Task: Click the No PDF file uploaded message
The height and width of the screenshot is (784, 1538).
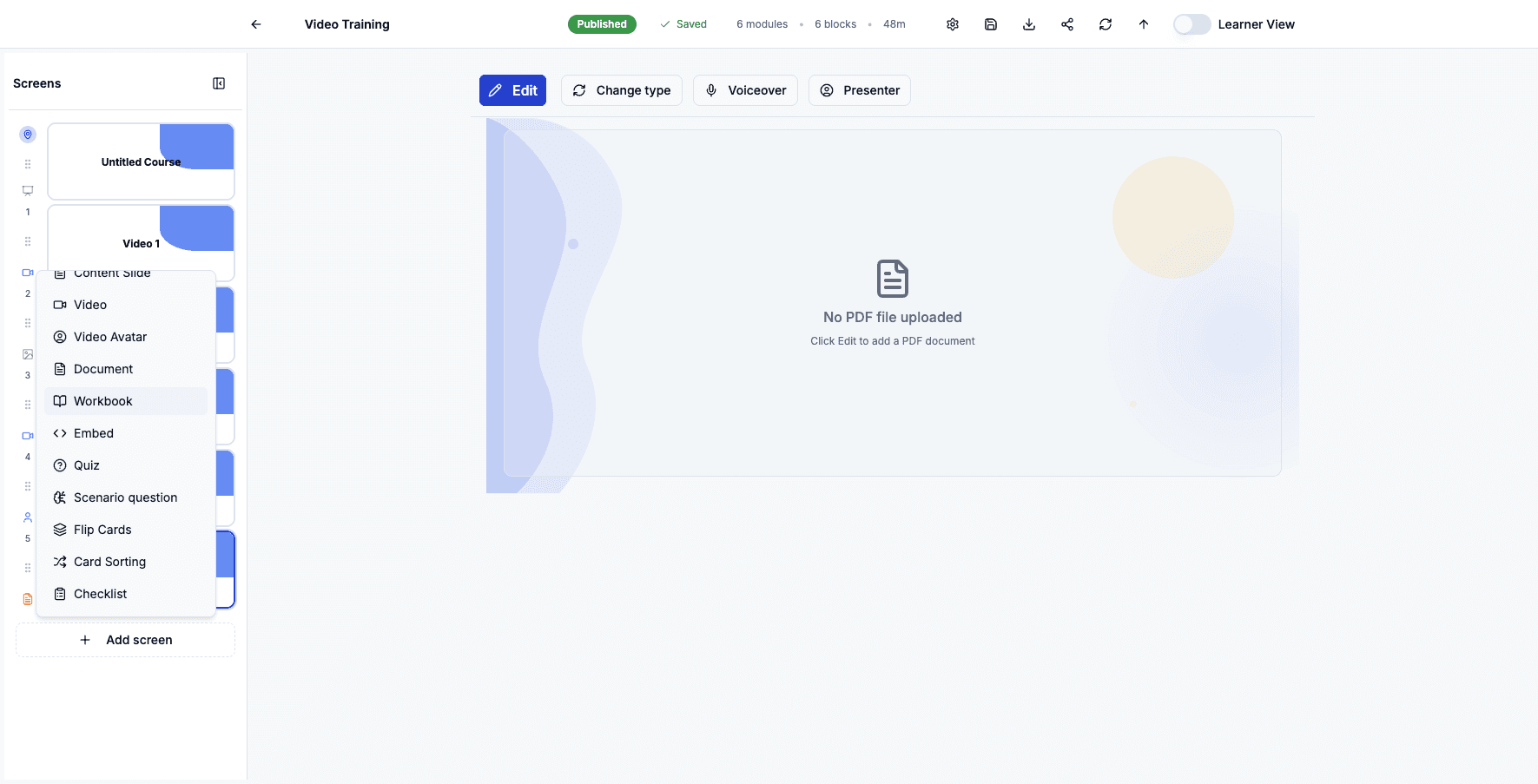Action: point(893,317)
